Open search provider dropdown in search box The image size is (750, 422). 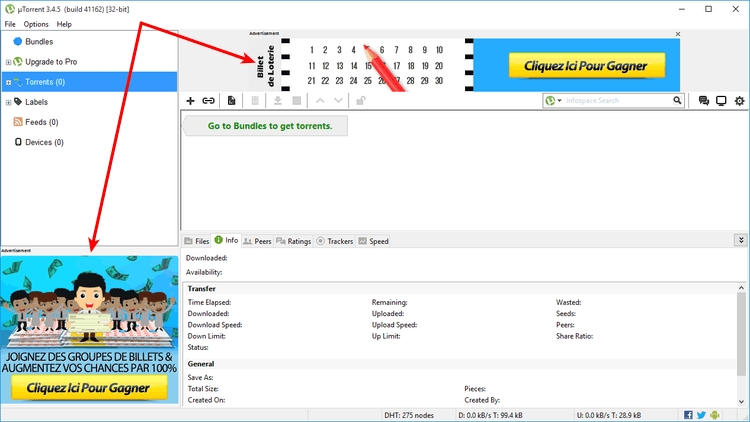coord(554,101)
